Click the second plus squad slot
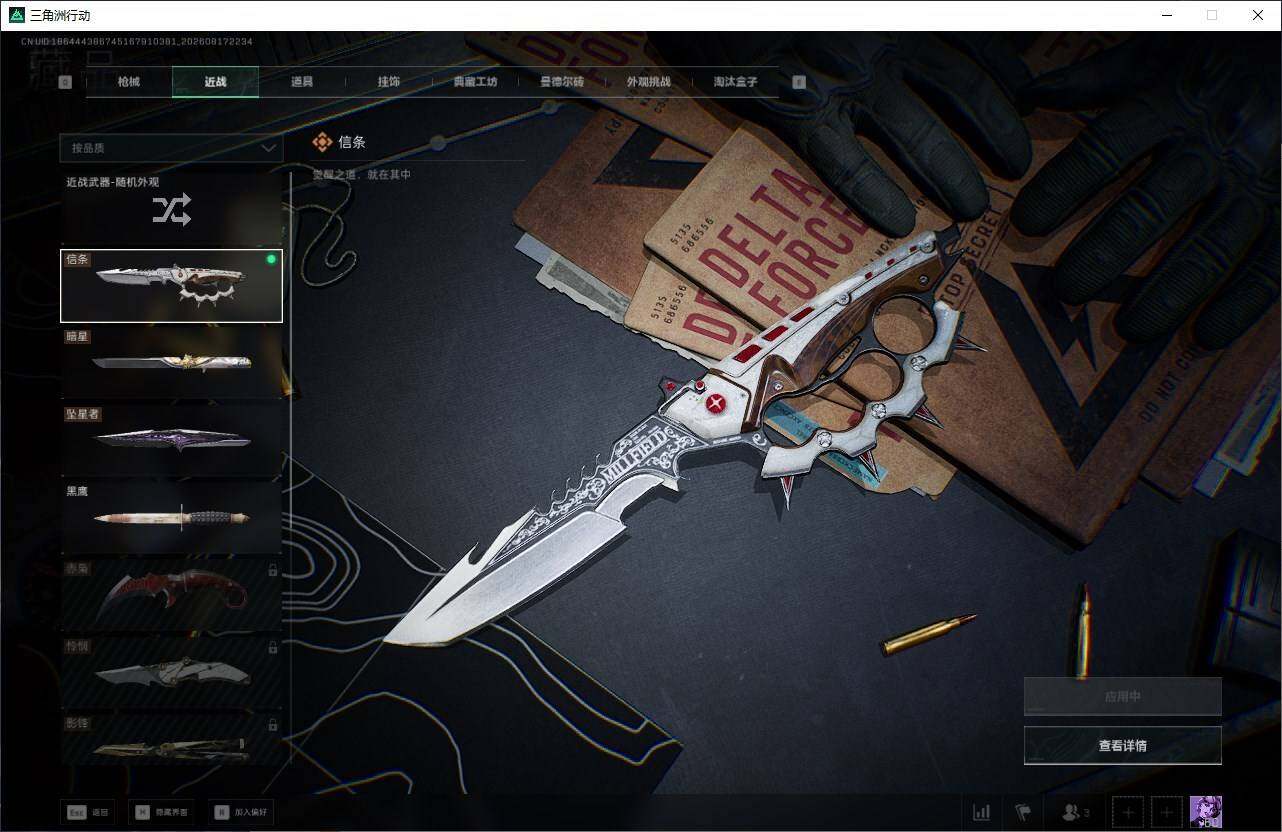 pos(1166,812)
